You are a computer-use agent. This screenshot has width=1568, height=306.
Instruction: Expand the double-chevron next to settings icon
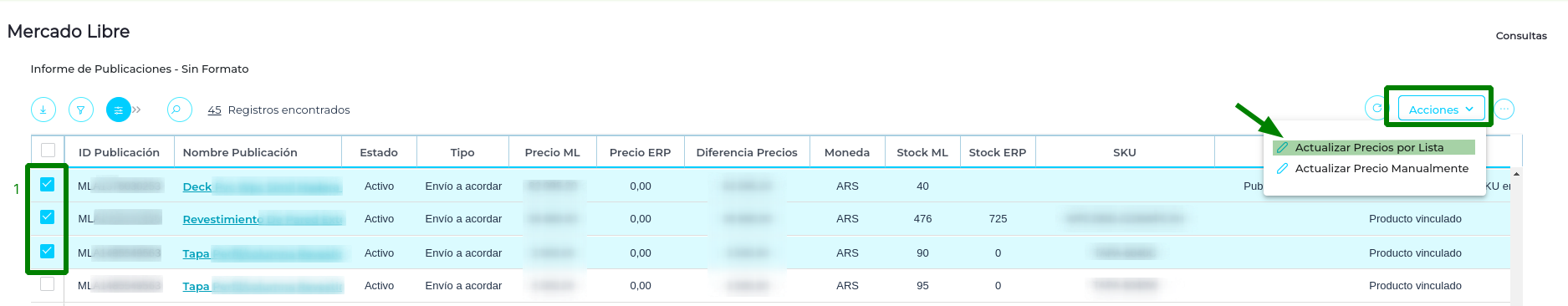pyautogui.click(x=136, y=110)
